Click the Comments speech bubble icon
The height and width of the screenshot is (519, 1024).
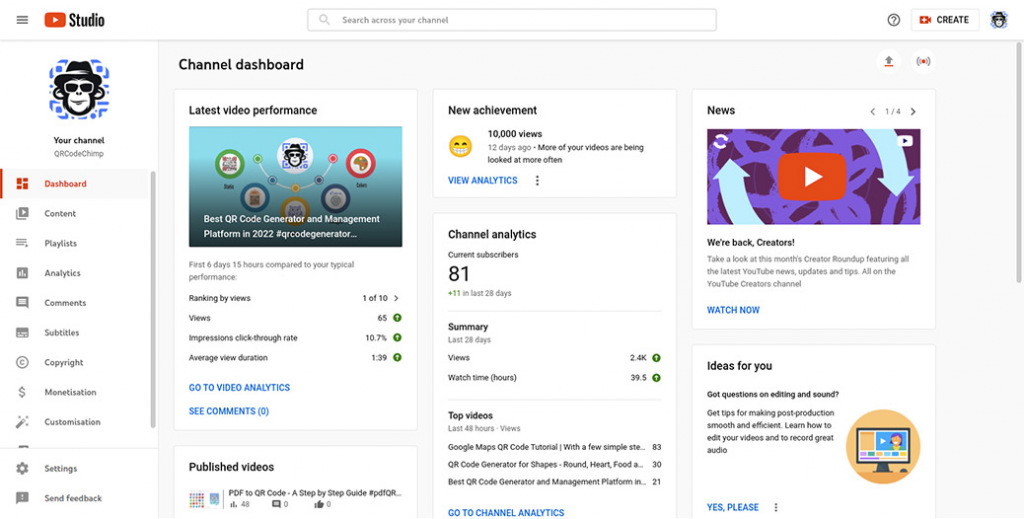[x=22, y=303]
